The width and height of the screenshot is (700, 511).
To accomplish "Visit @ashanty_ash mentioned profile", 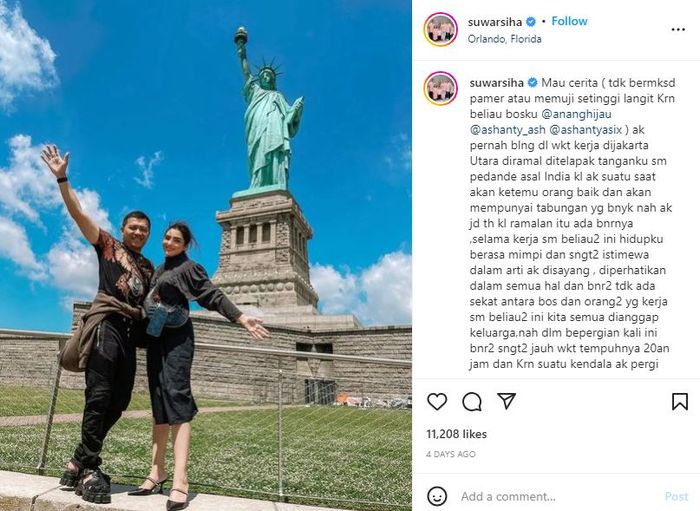I will (508, 130).
